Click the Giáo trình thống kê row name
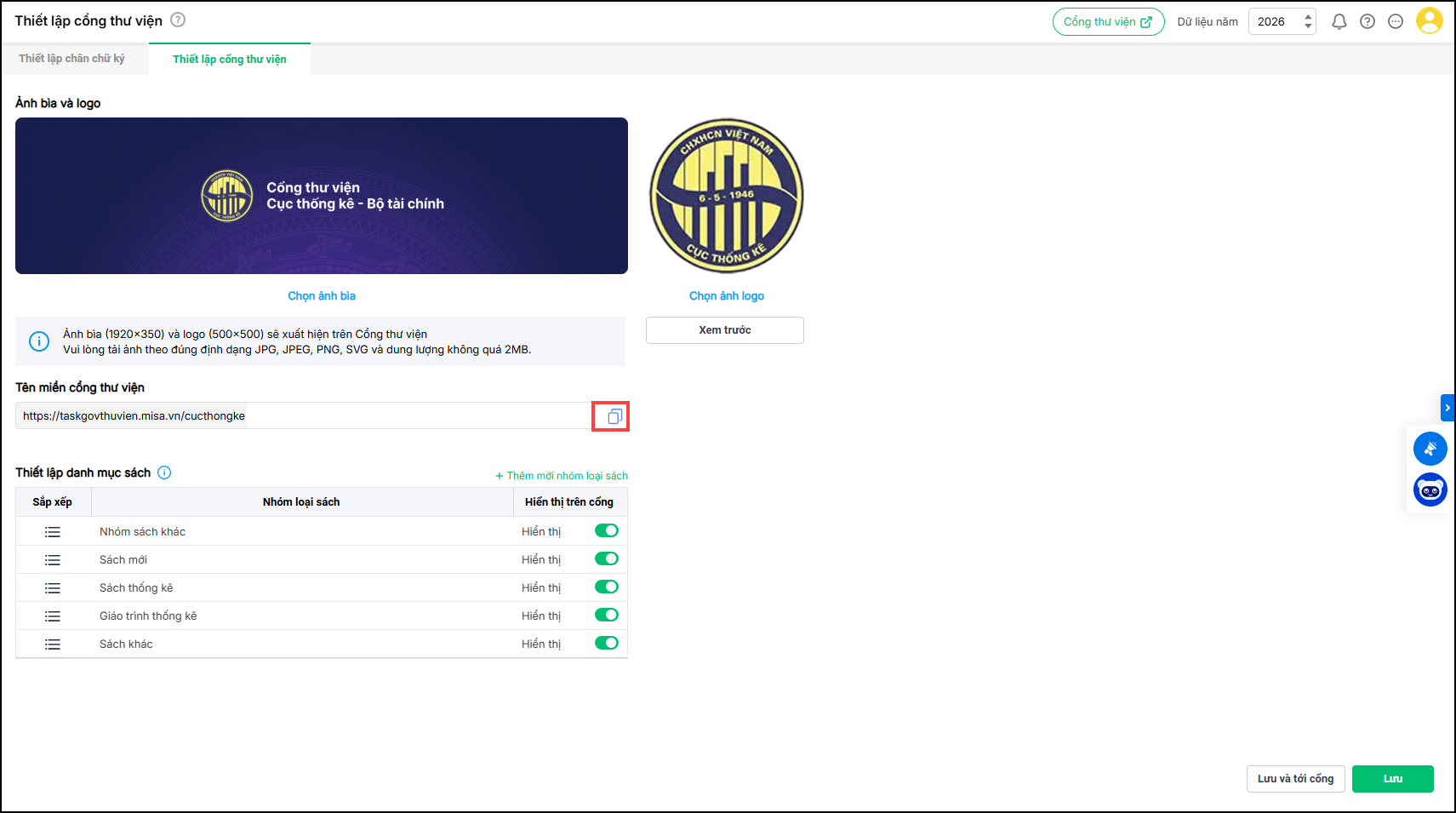The image size is (1456, 813). 148,616
